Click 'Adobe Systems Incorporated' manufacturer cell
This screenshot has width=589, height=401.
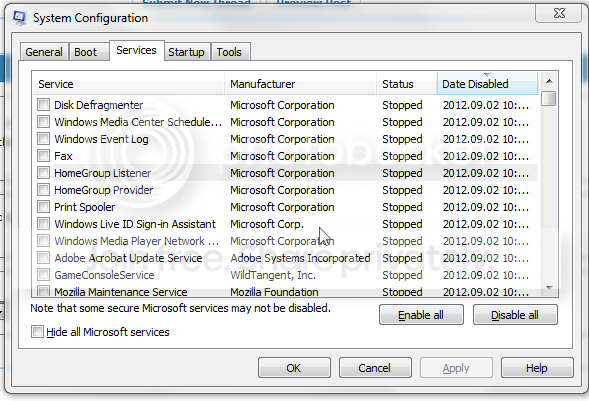coord(300,258)
